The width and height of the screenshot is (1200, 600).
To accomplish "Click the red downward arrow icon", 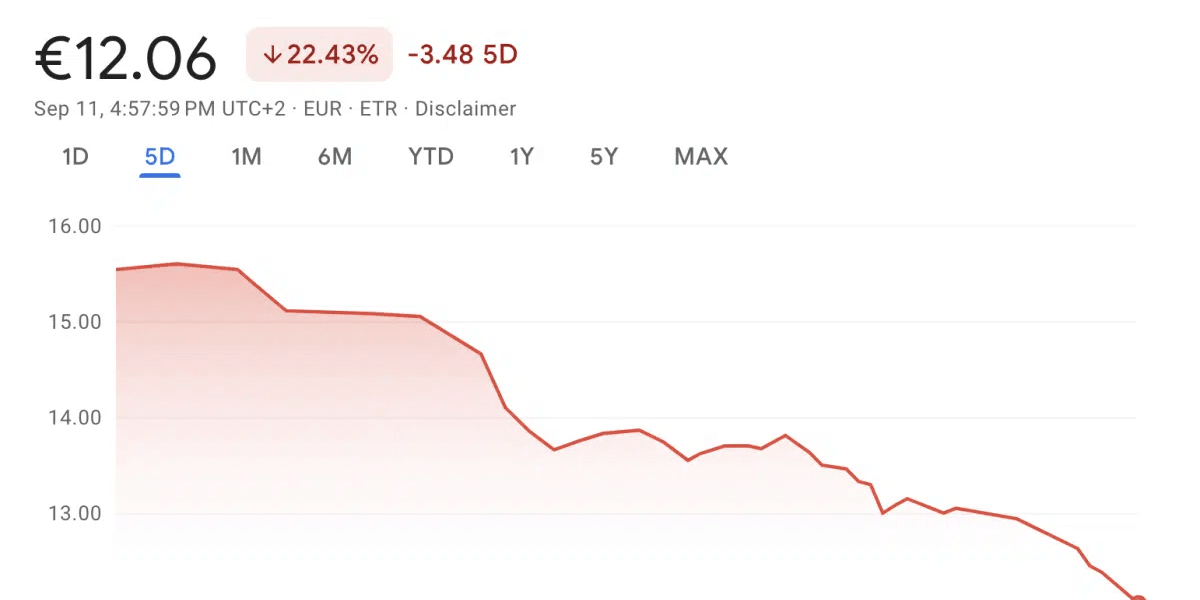I will coord(271,54).
